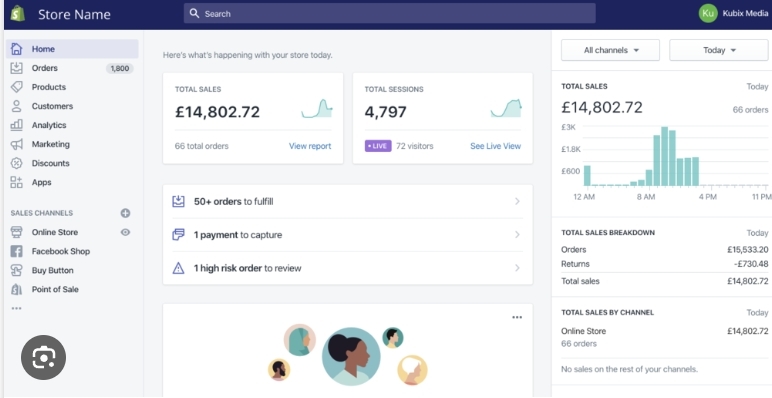Click into the Search field

389,13
